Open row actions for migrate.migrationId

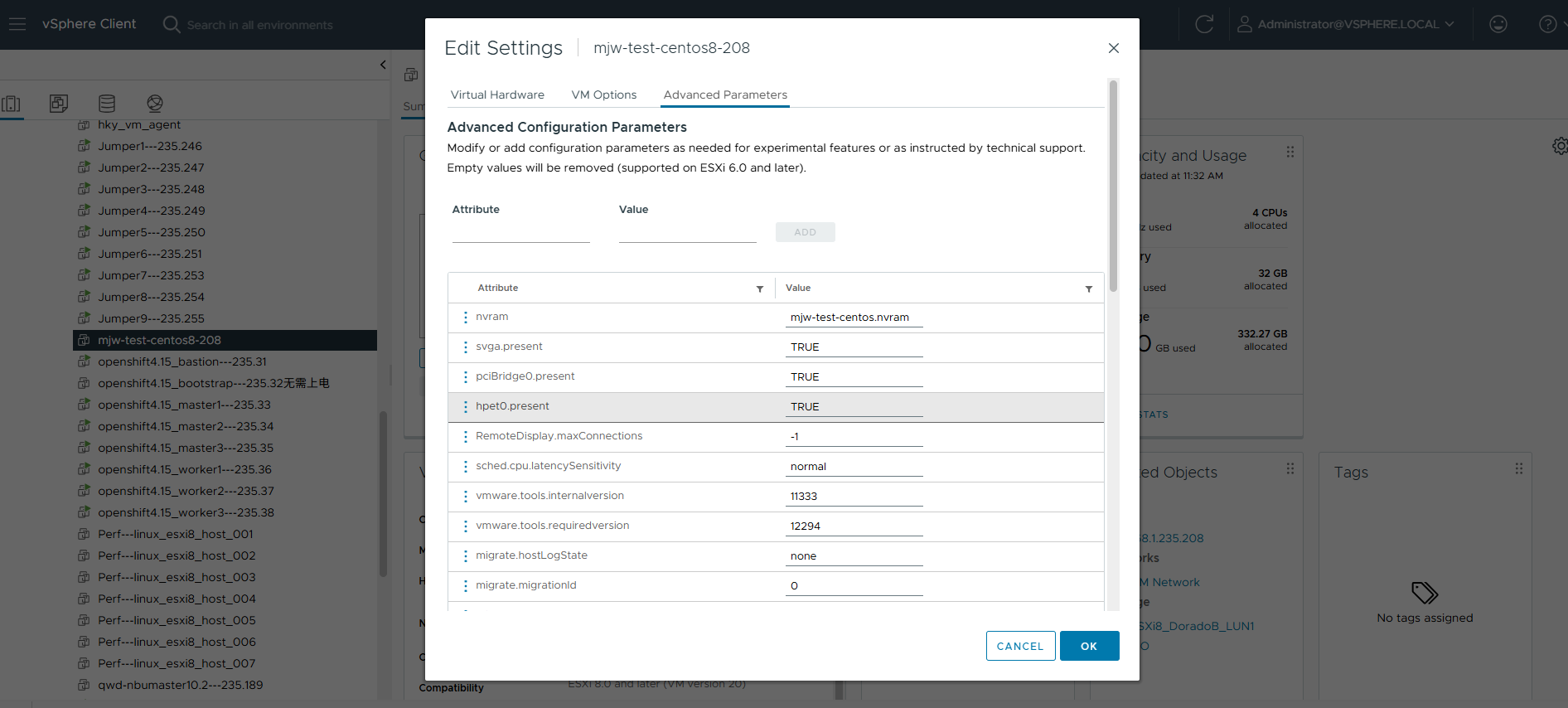pos(465,586)
